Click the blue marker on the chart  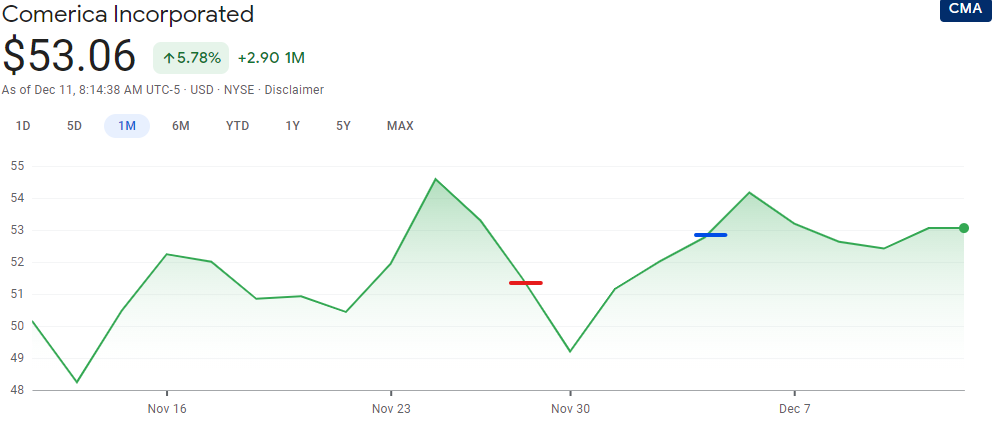pyautogui.click(x=710, y=235)
